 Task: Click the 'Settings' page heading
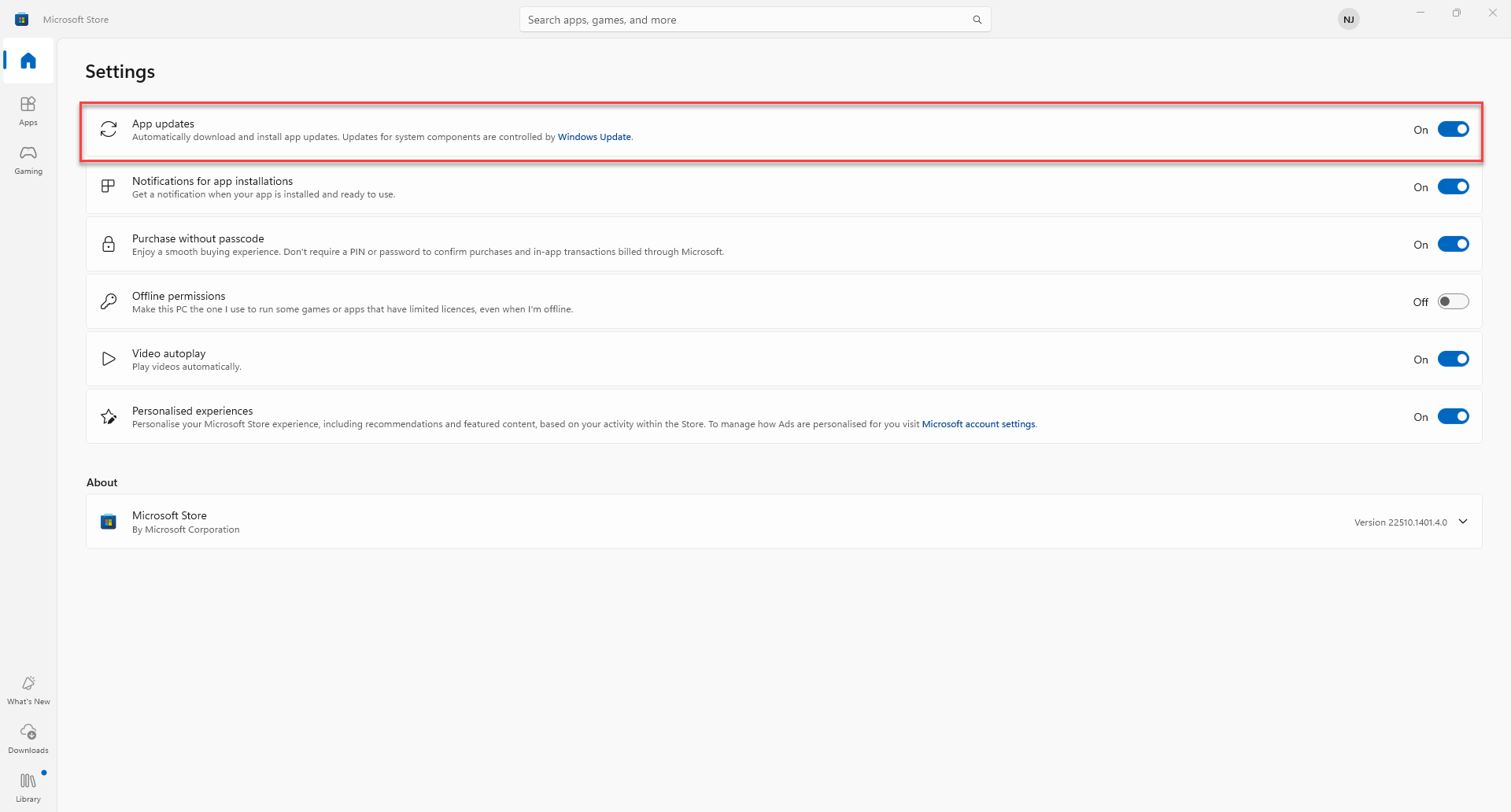click(120, 72)
